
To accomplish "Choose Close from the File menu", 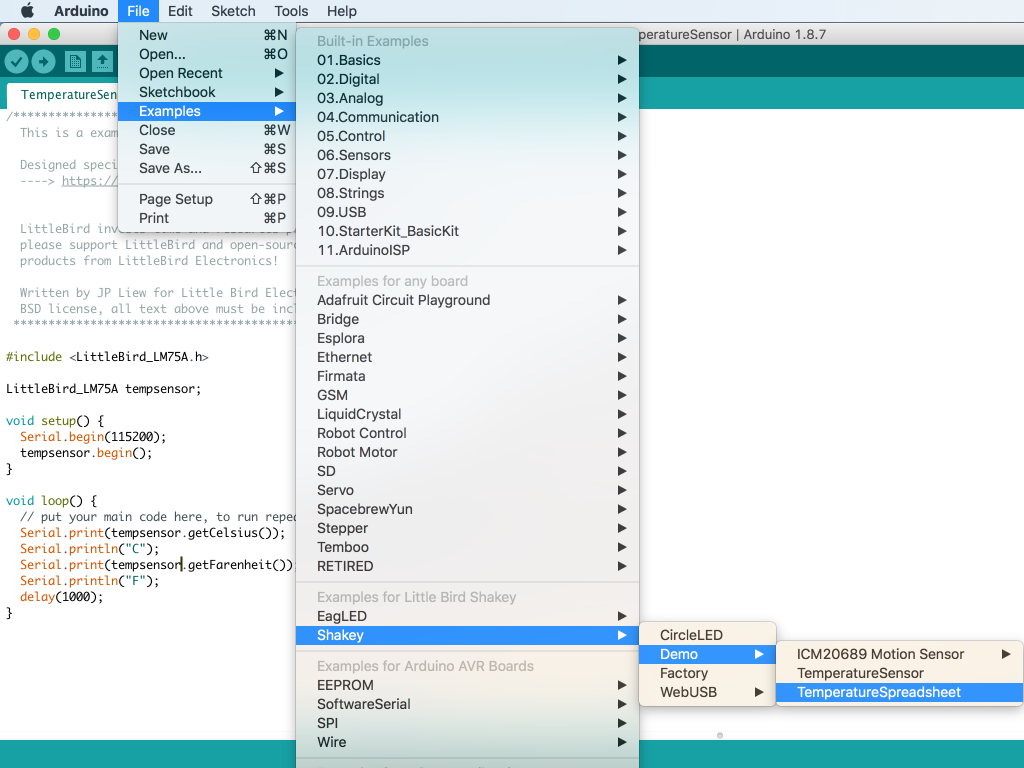I will tap(207, 130).
